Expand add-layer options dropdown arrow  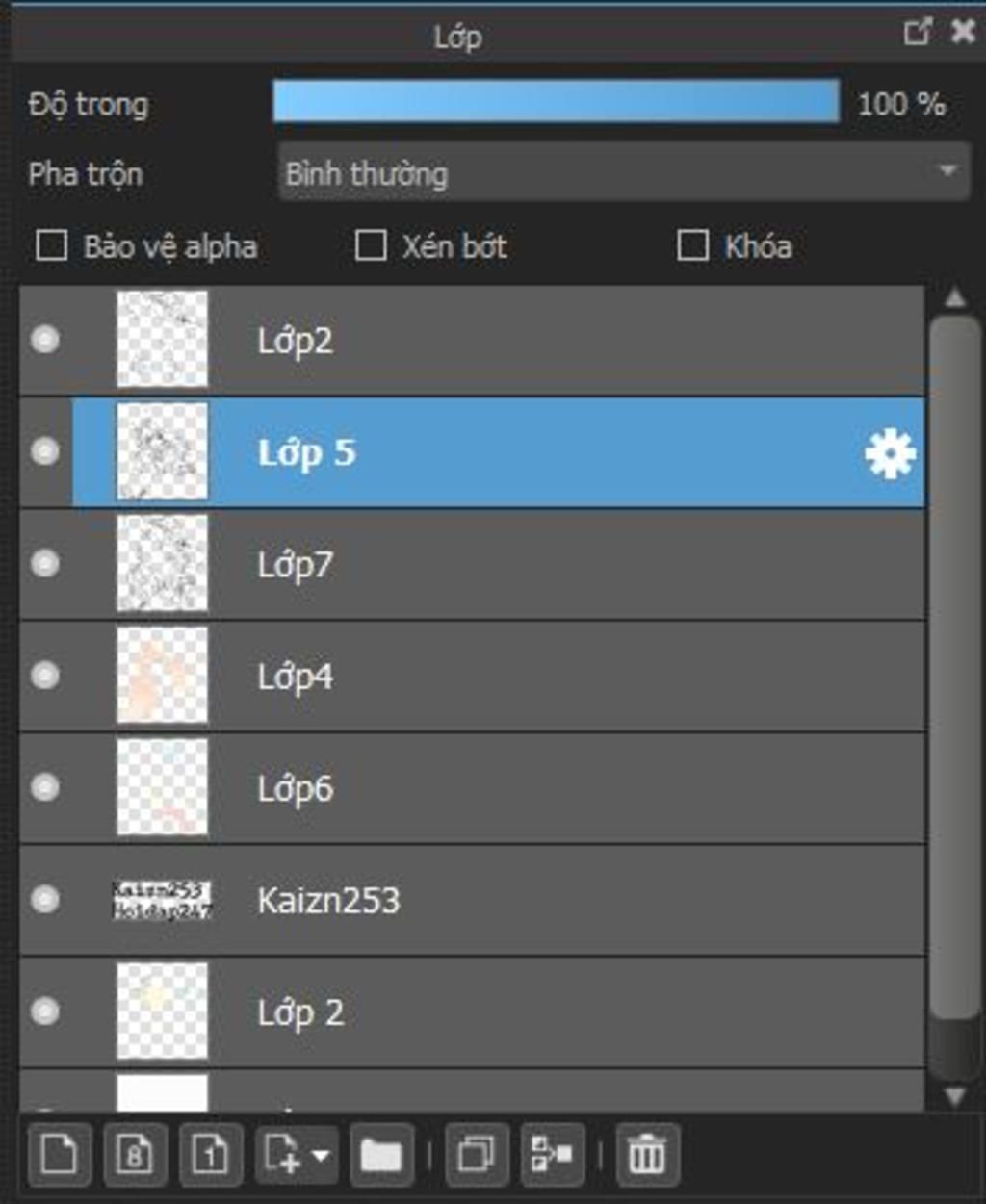(322, 1154)
